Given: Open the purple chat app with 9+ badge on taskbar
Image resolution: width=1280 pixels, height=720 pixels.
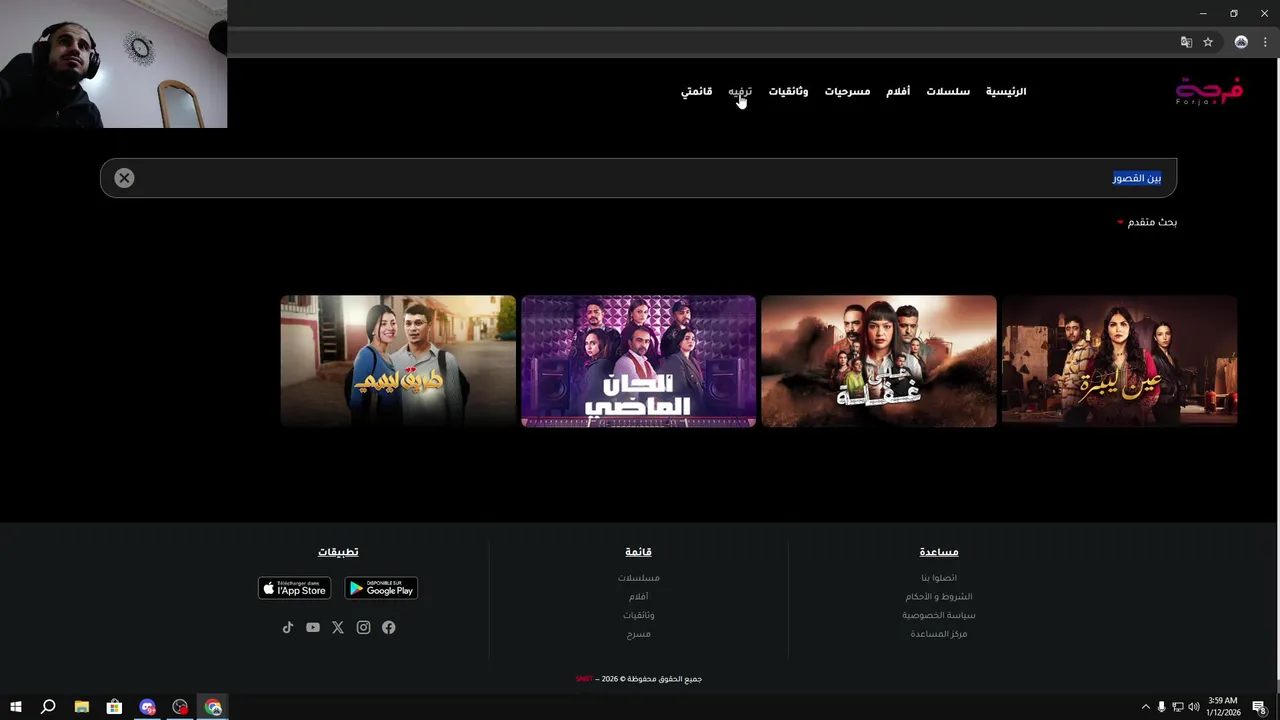Looking at the screenshot, I should 148,707.
